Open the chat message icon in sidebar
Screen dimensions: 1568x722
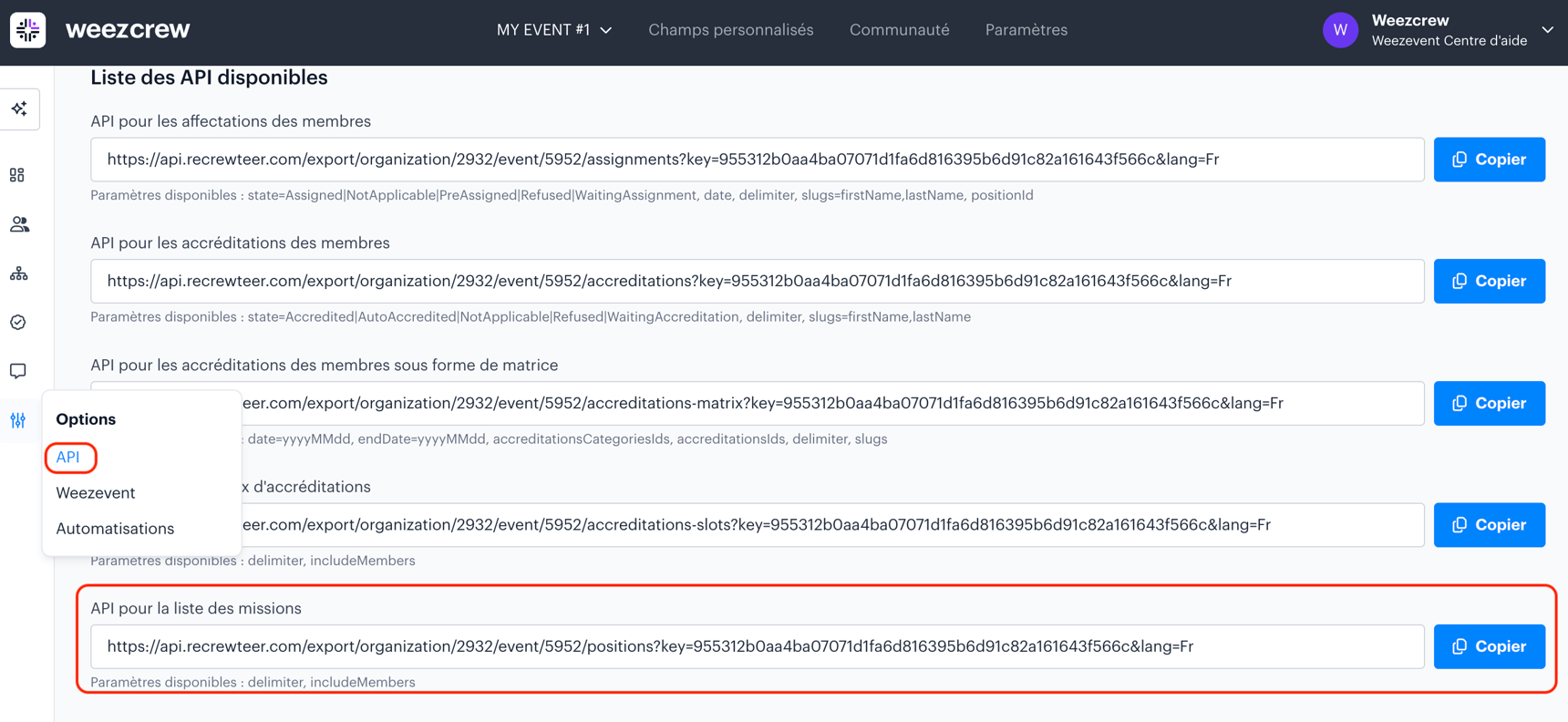click(18, 371)
